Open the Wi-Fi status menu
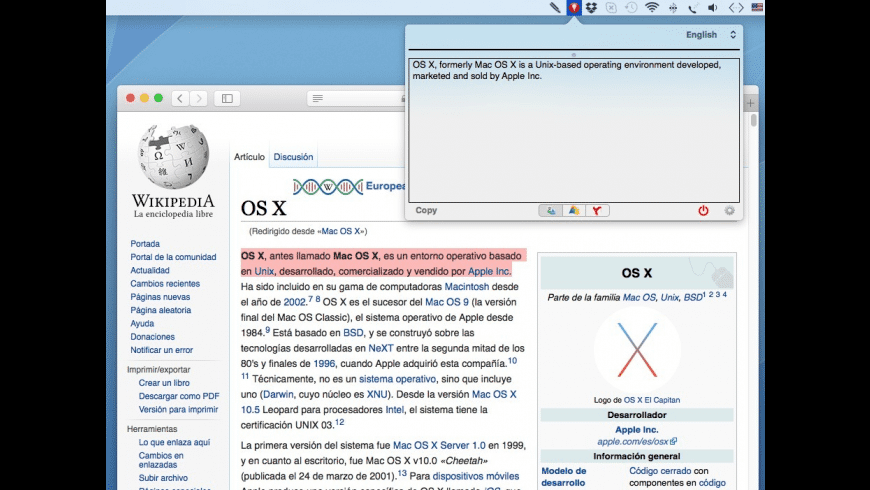The height and width of the screenshot is (490, 870). (x=652, y=7)
